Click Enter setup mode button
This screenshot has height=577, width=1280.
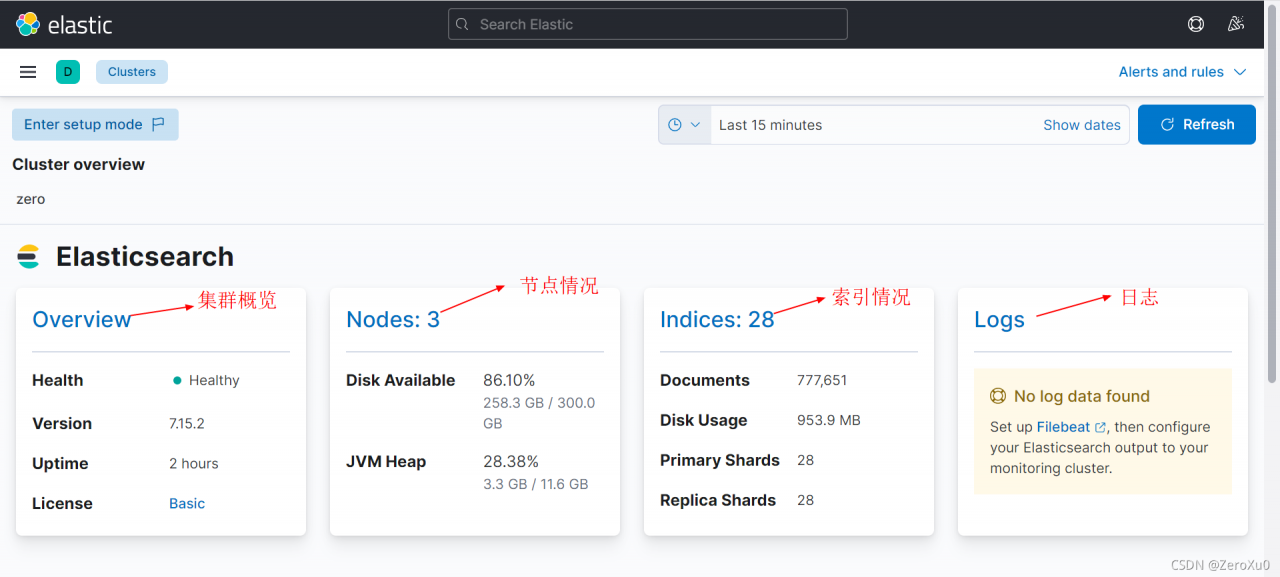pos(95,125)
